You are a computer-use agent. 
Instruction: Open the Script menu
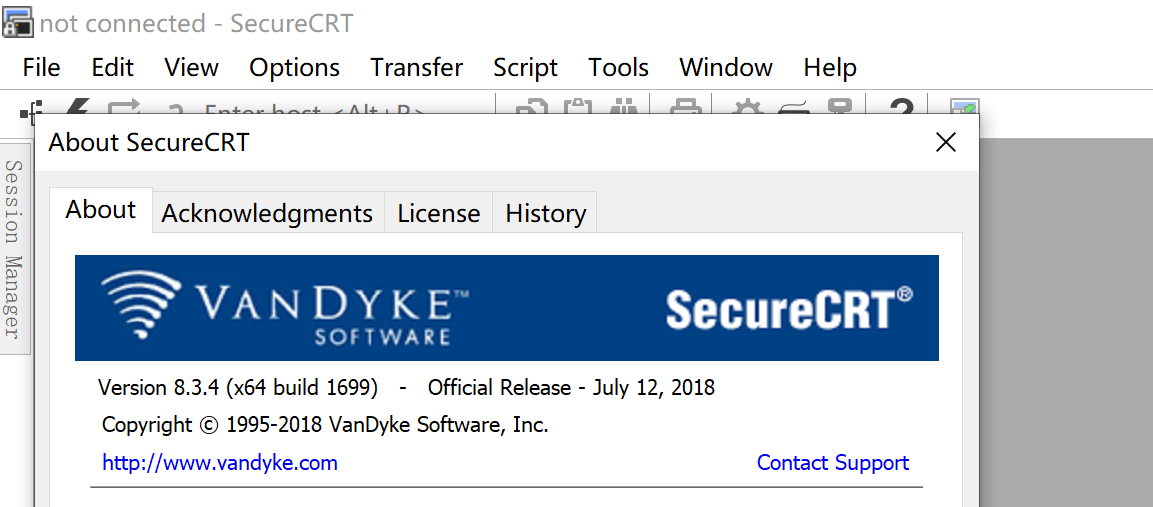coord(525,67)
